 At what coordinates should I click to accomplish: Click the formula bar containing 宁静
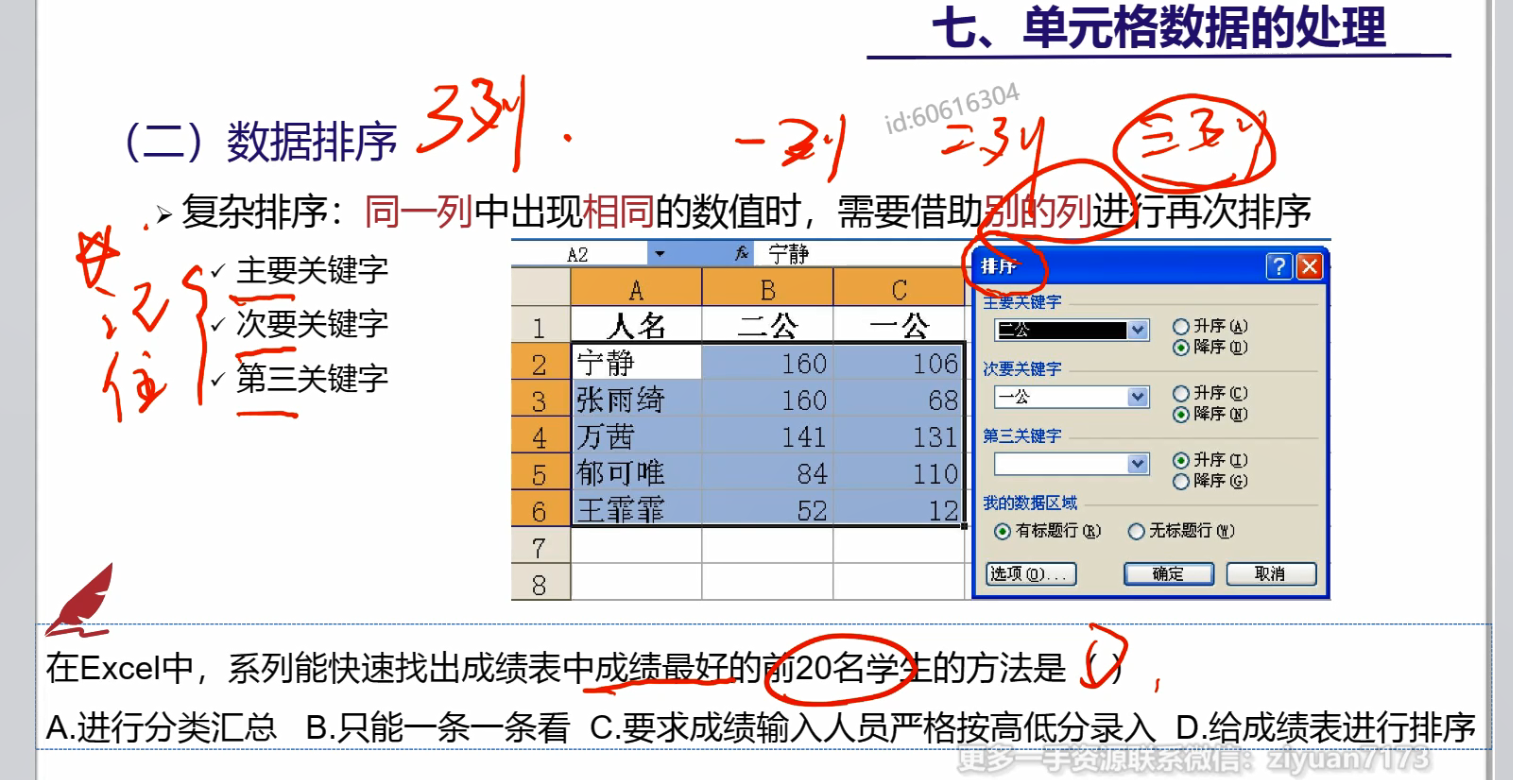click(x=857, y=254)
